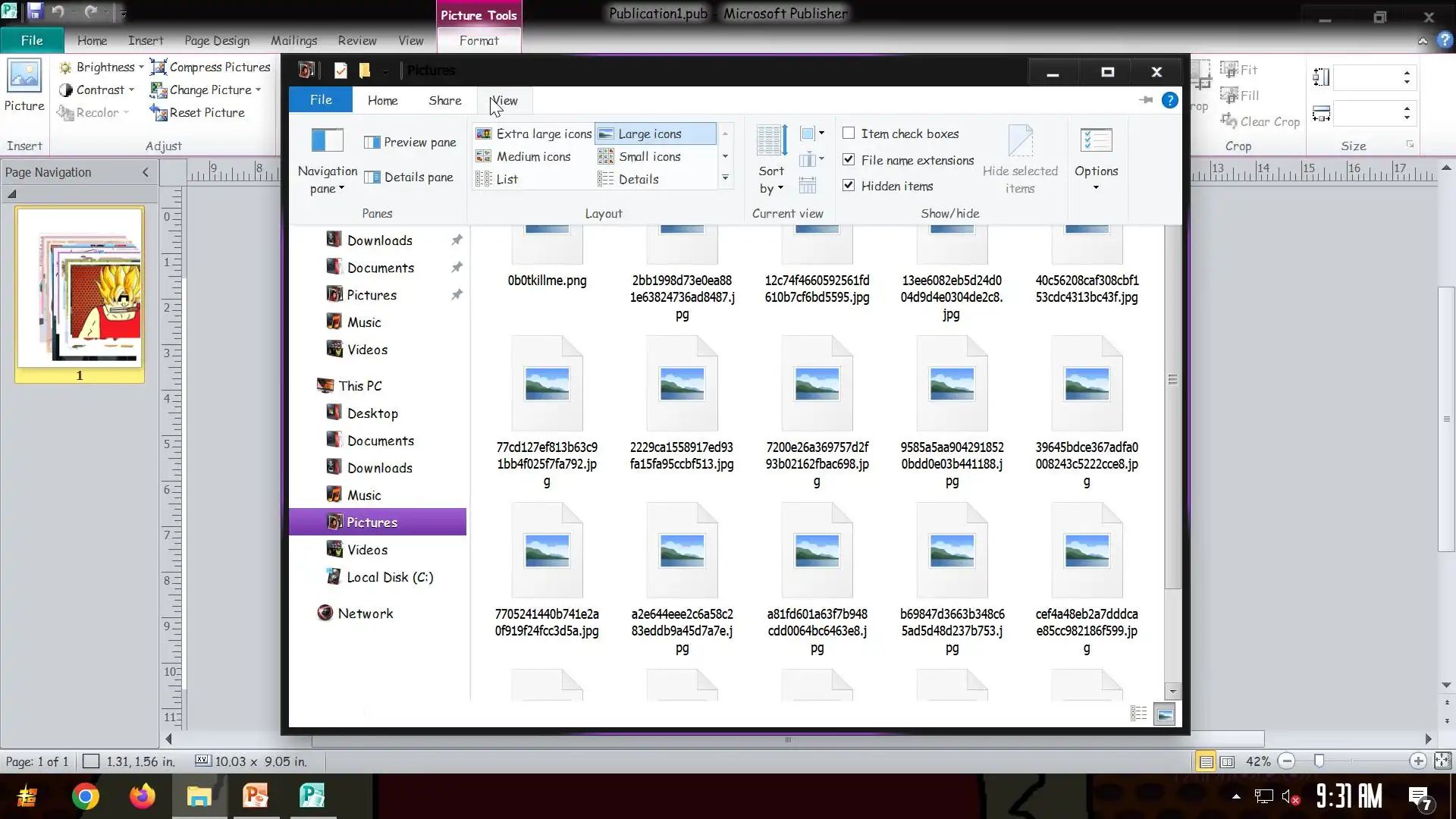Click the explorer help question mark
This screenshot has height=819, width=1456.
point(1170,100)
